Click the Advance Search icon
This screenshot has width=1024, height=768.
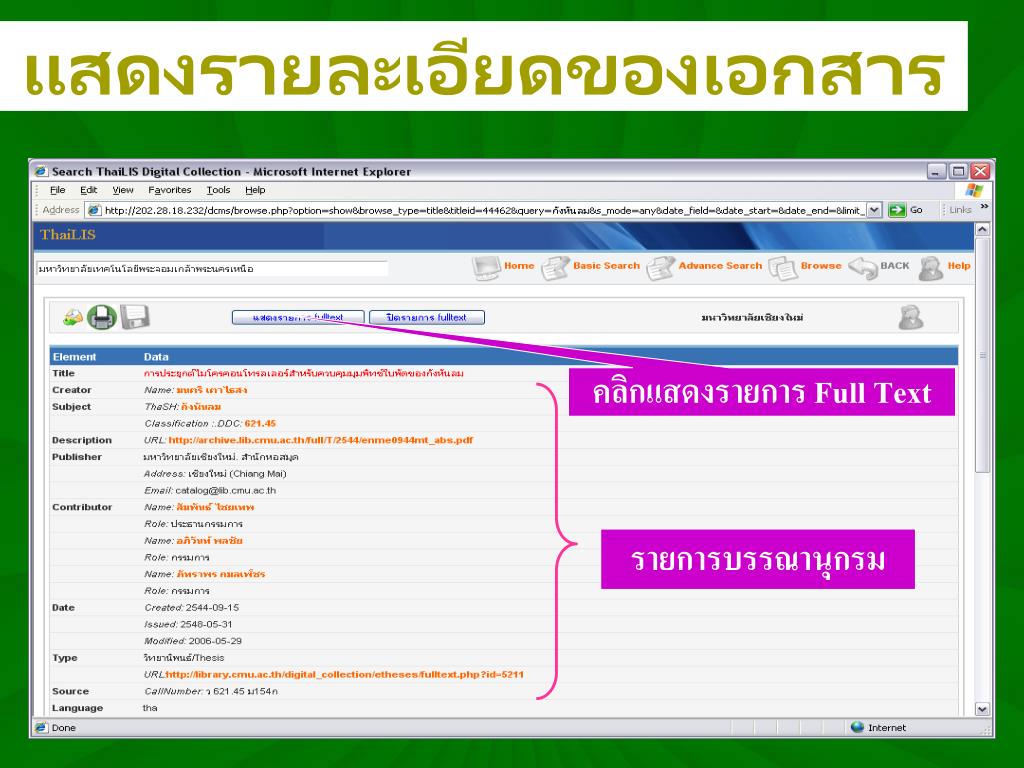coord(660,268)
